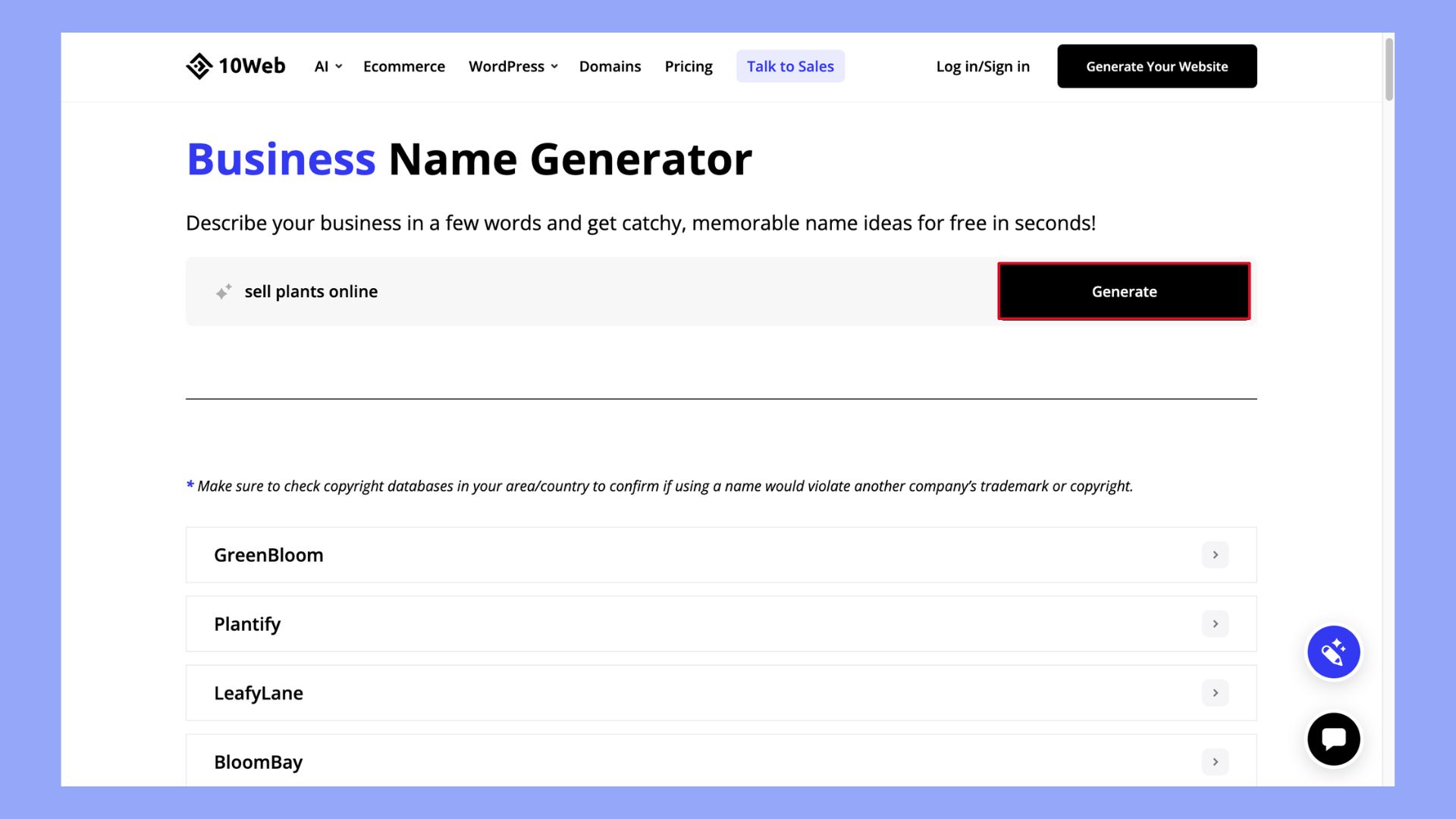Click Log in/Sign in link
The height and width of the screenshot is (819, 1456).
click(983, 66)
